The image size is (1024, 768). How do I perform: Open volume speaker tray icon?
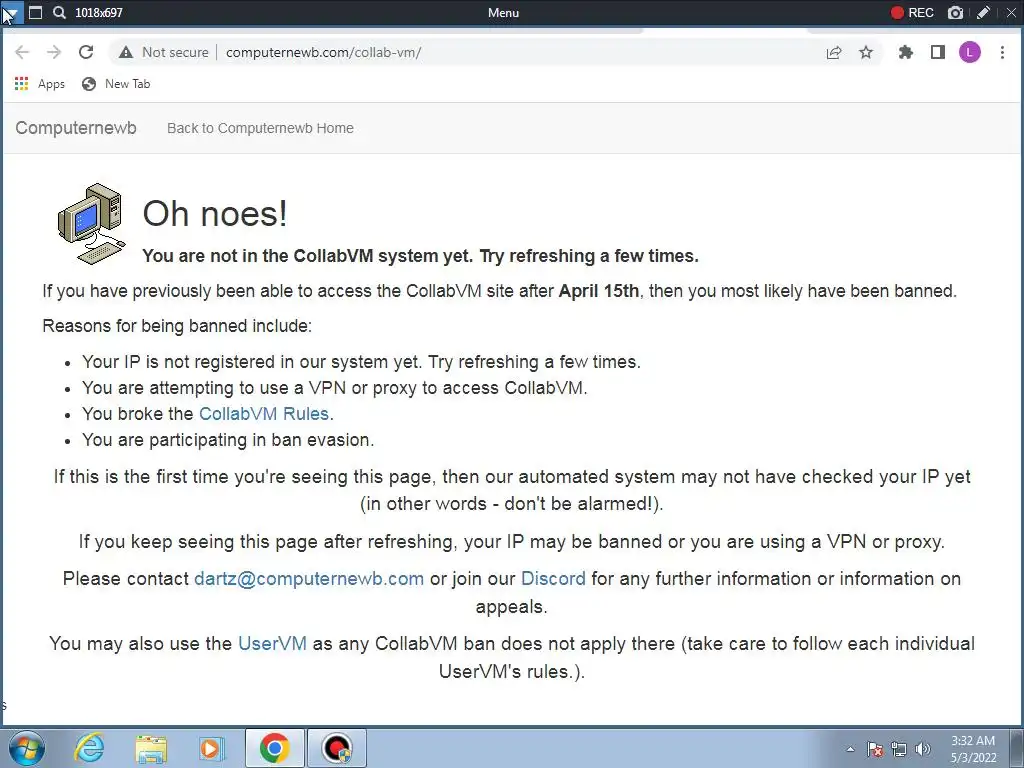click(x=923, y=749)
